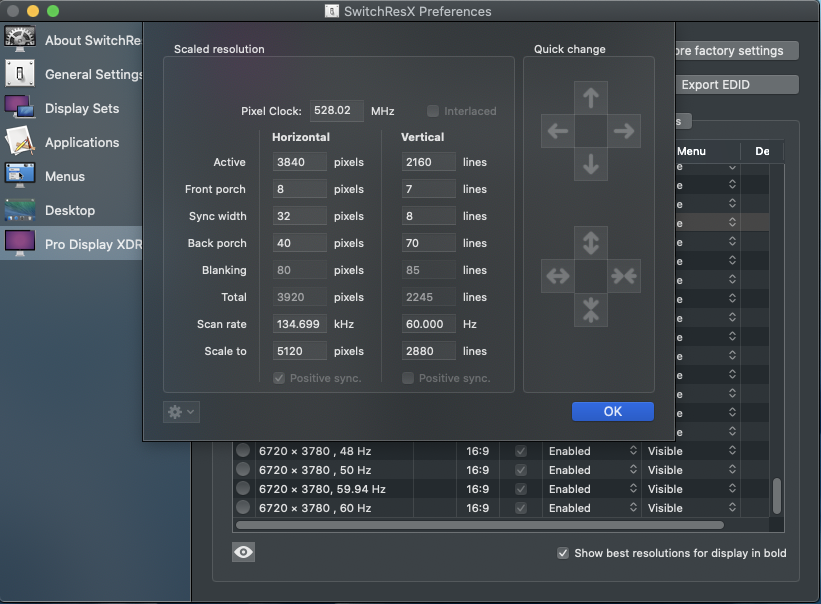Click the horizontal Front porch field
Viewport: 821px width, 604px height.
tap(299, 189)
